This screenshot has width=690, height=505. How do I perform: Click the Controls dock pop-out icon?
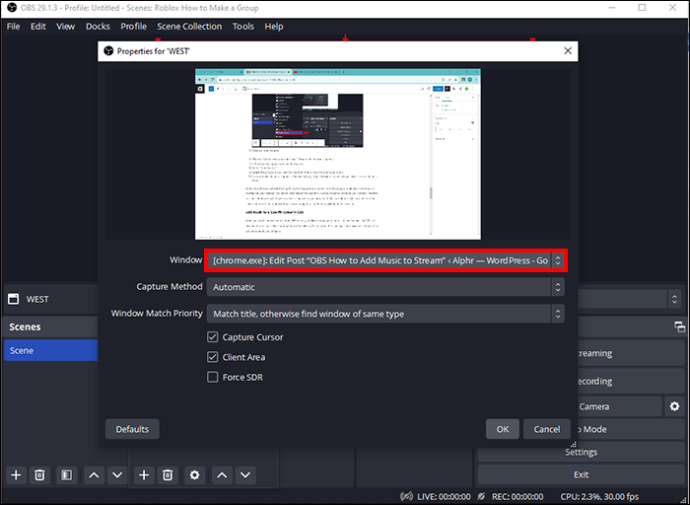click(x=679, y=327)
